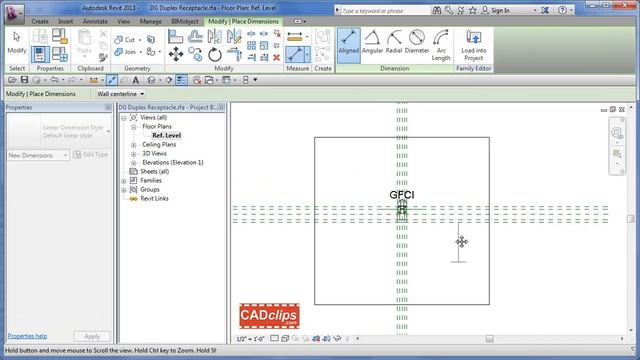
Task: Select the Mirror Pick Axis tool
Action: pyautogui.click(x=215, y=37)
